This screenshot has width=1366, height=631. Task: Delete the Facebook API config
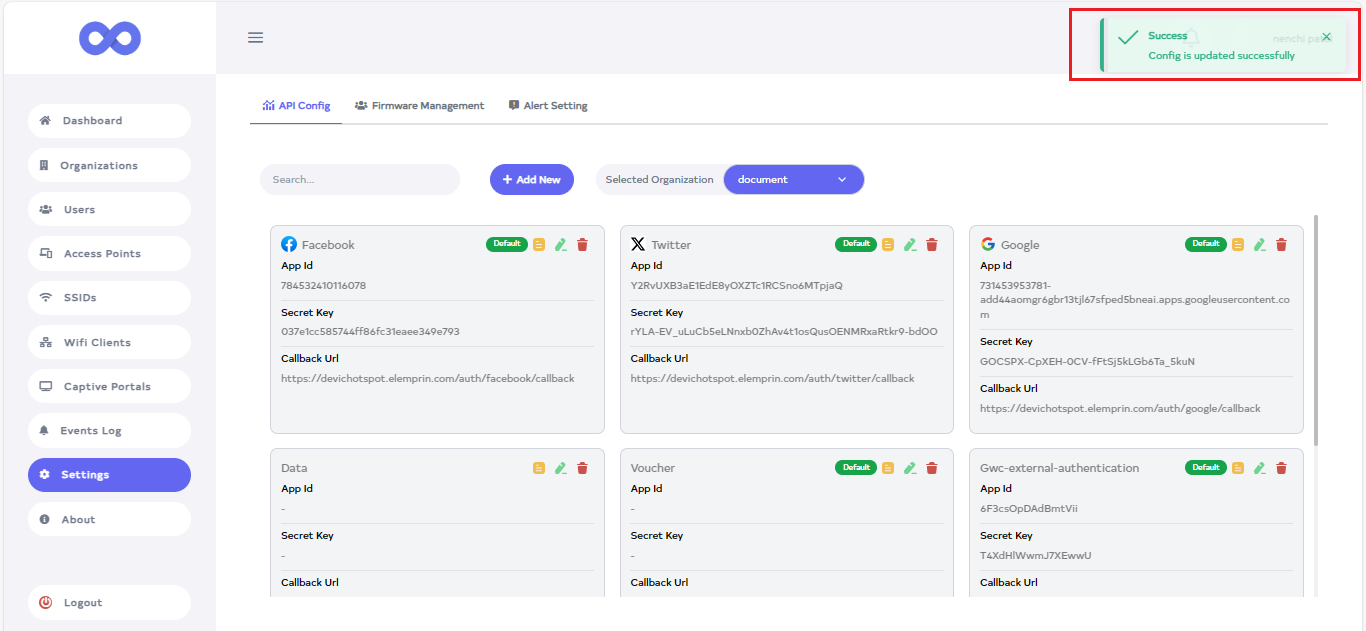tap(583, 244)
